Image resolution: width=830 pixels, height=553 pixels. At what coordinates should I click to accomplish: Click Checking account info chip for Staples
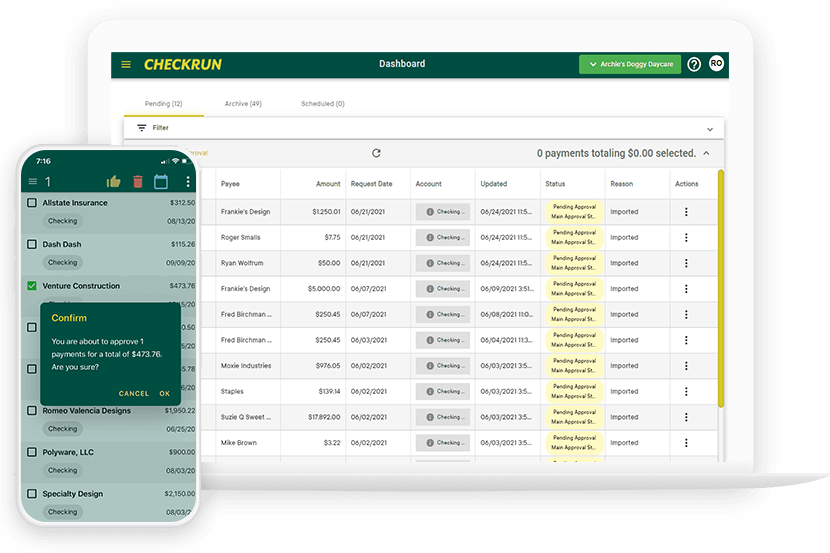point(443,392)
